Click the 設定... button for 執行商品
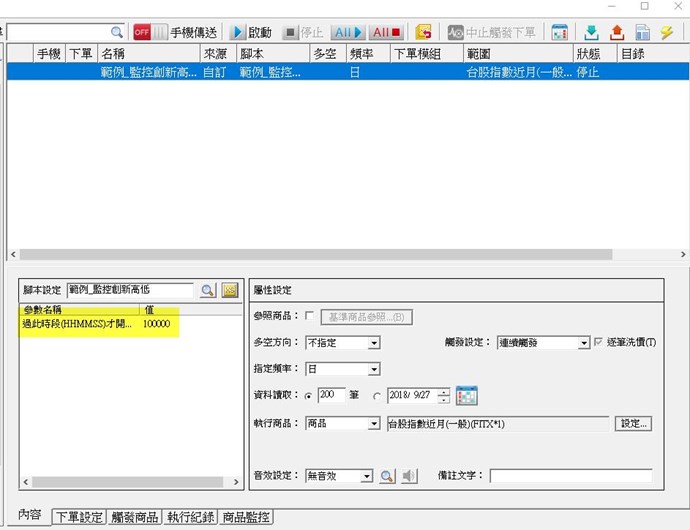Image resolution: width=690 pixels, height=530 pixels. pos(633,423)
